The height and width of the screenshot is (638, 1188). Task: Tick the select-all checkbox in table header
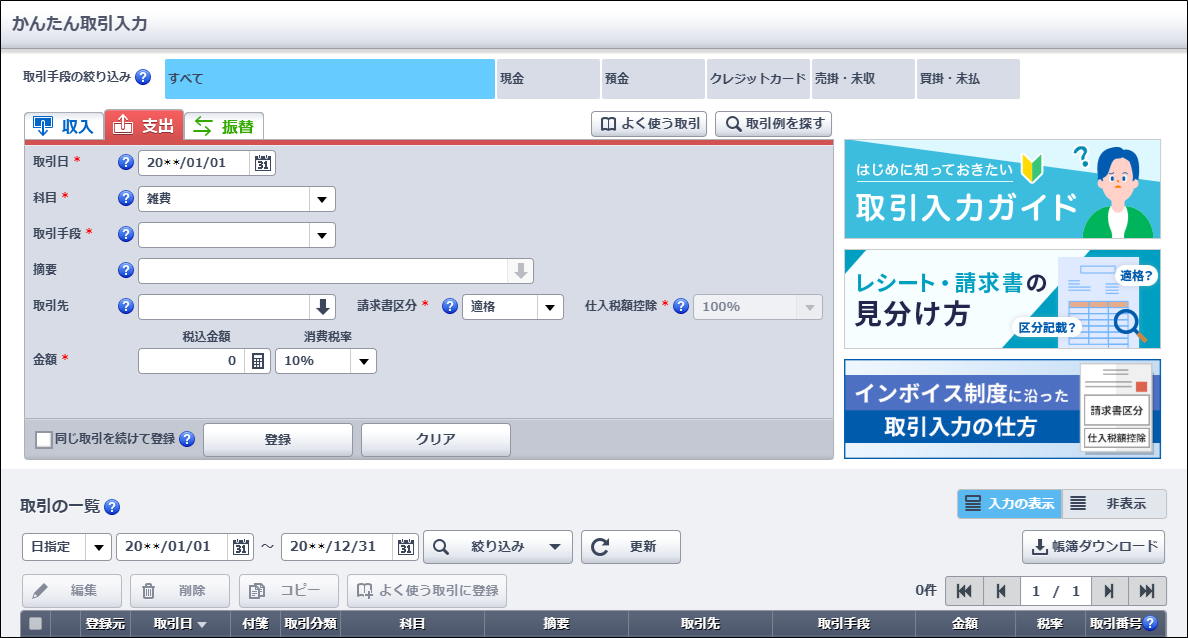click(36, 624)
